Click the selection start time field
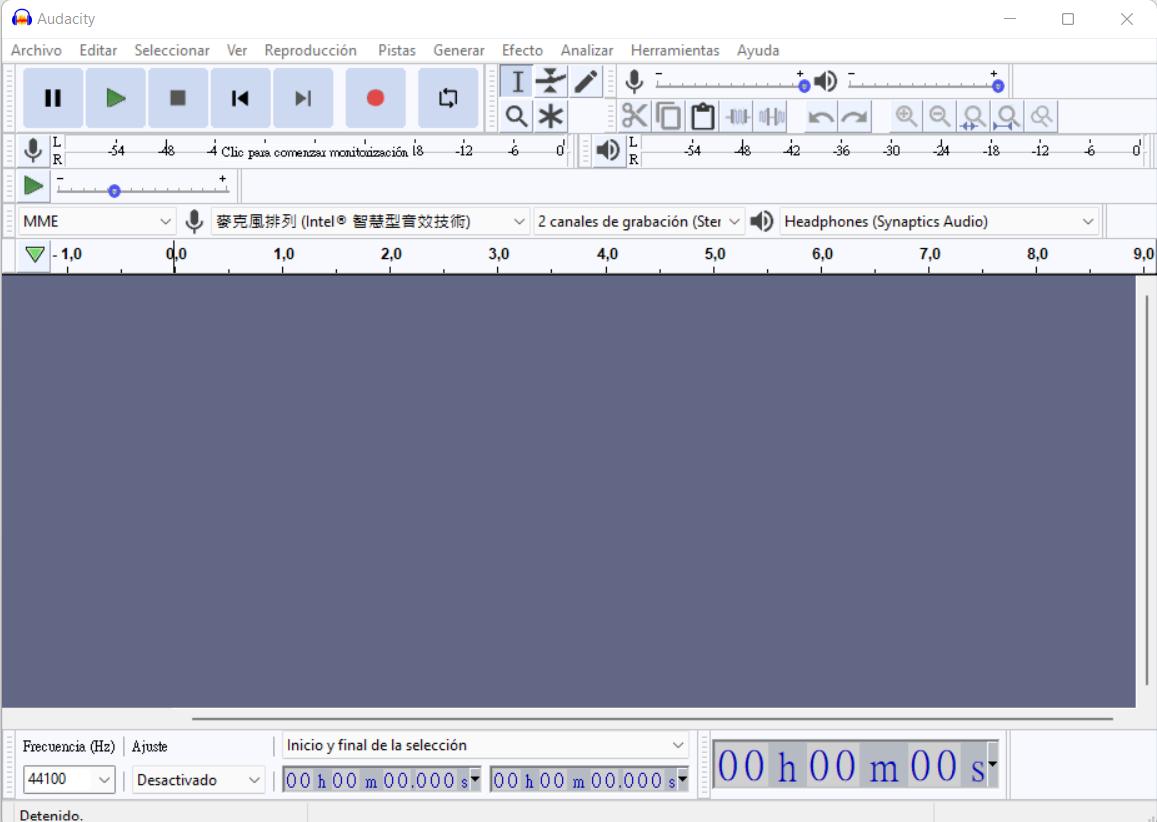Screen dimensions: 1157x822 coord(376,780)
